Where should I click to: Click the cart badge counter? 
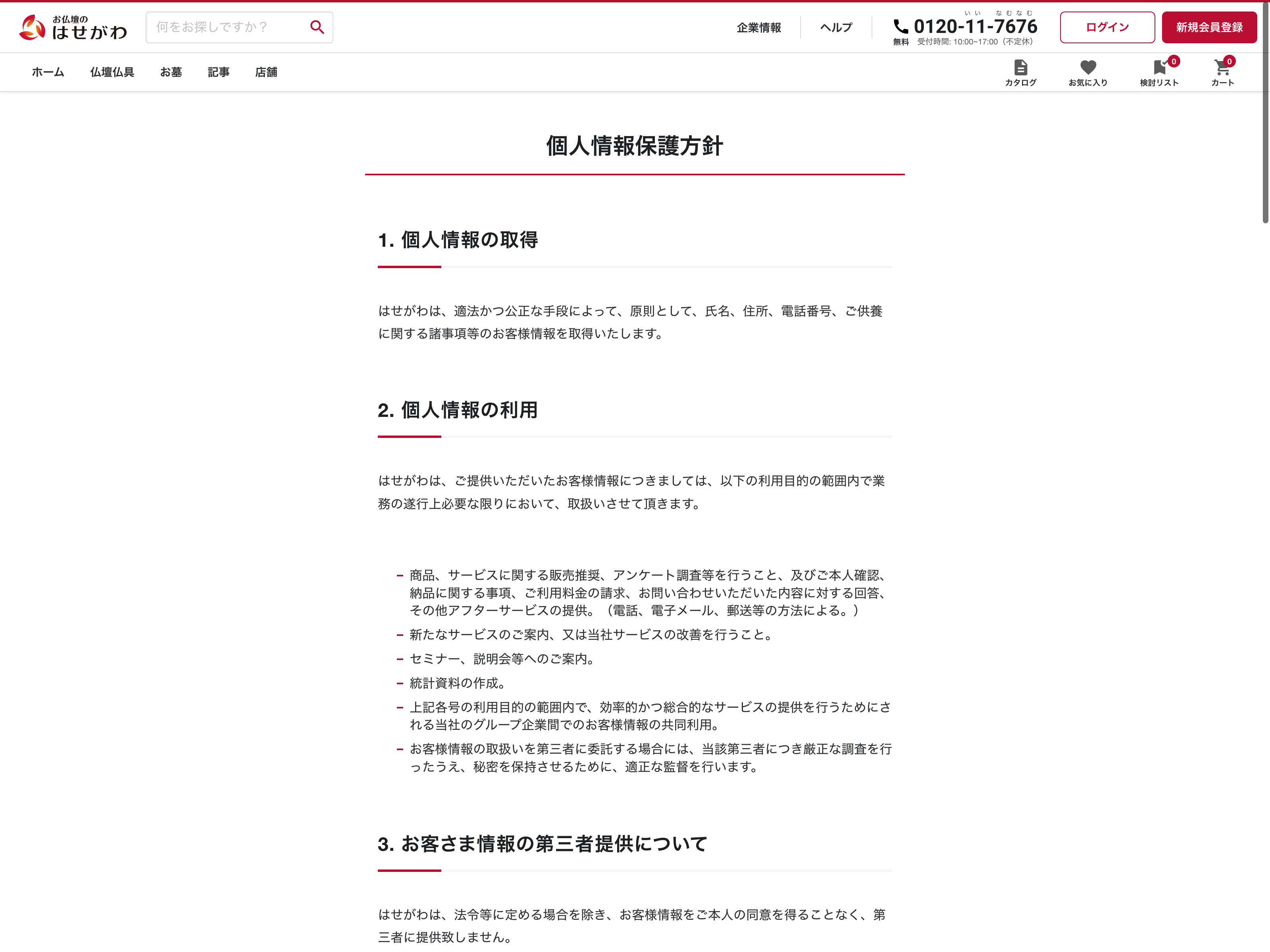1229,61
